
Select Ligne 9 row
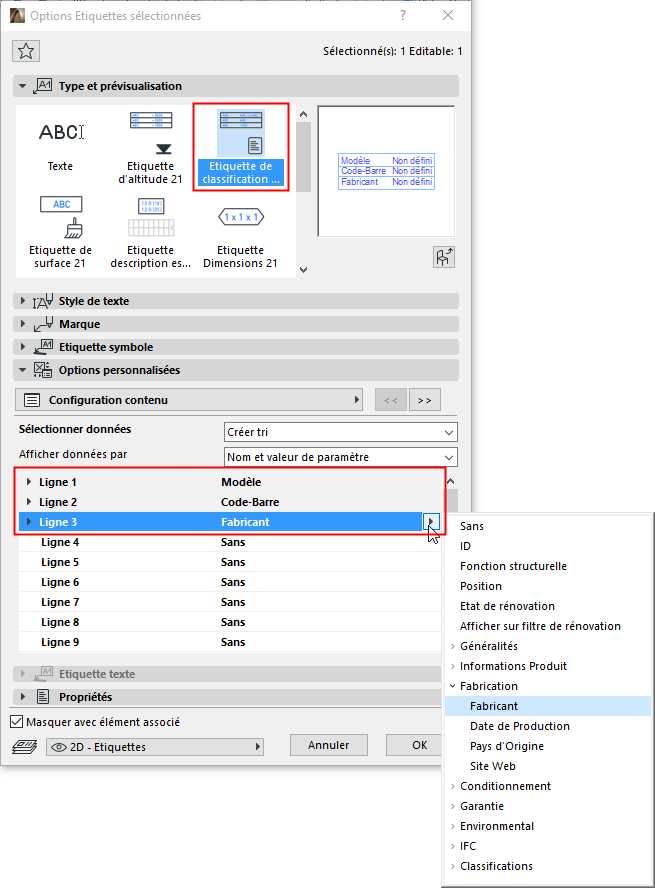coord(229,642)
